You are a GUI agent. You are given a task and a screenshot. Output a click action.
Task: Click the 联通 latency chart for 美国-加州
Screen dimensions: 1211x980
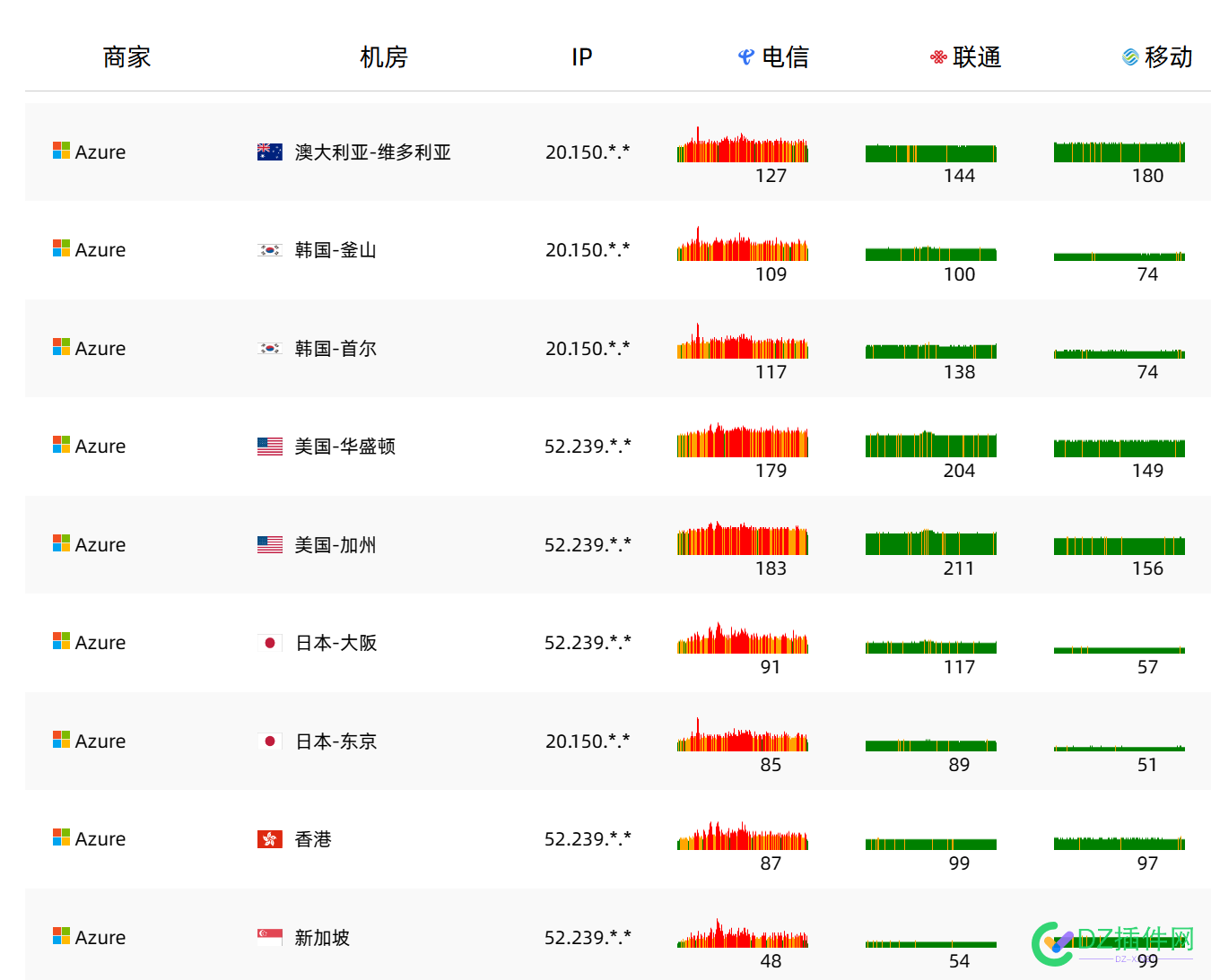931,542
